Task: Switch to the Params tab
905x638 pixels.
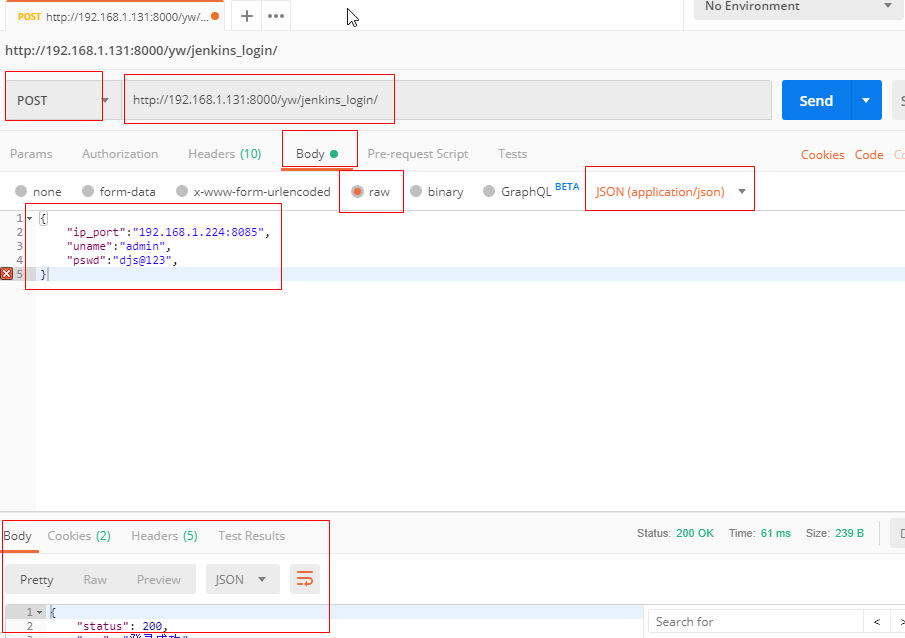Action: (31, 154)
